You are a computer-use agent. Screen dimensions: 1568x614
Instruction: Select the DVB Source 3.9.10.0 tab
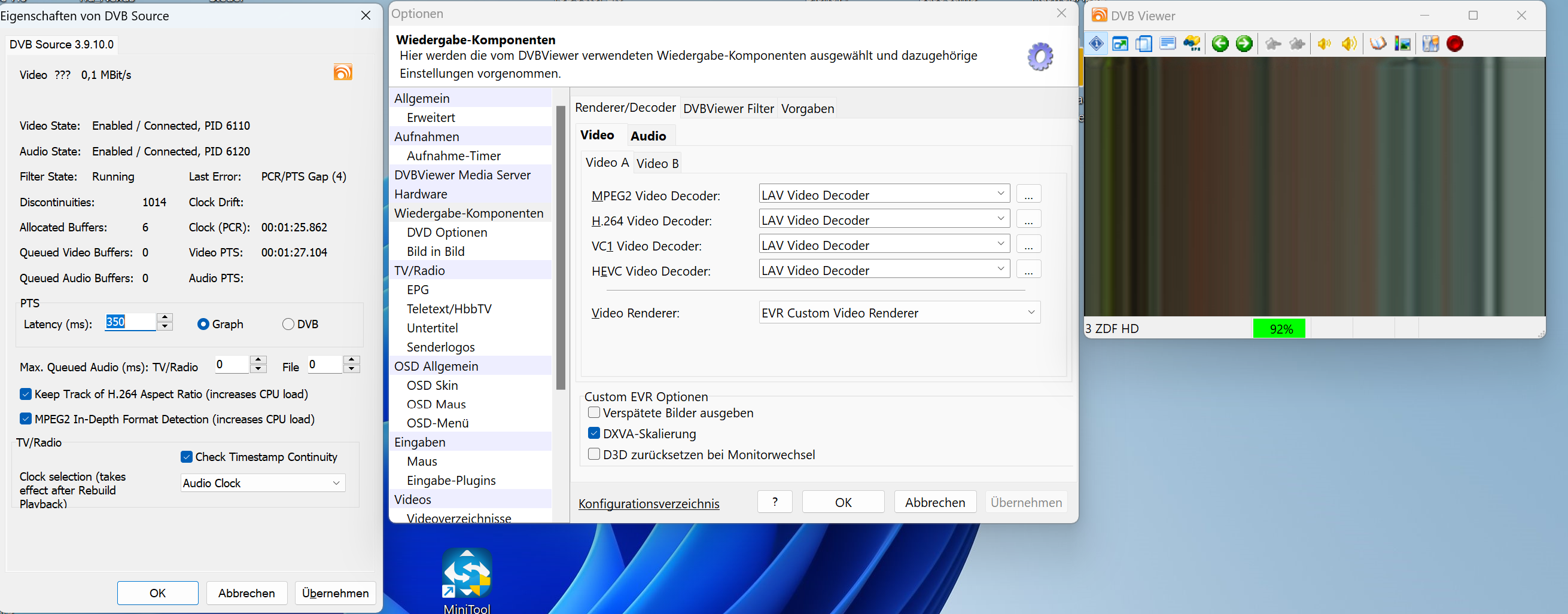click(62, 44)
